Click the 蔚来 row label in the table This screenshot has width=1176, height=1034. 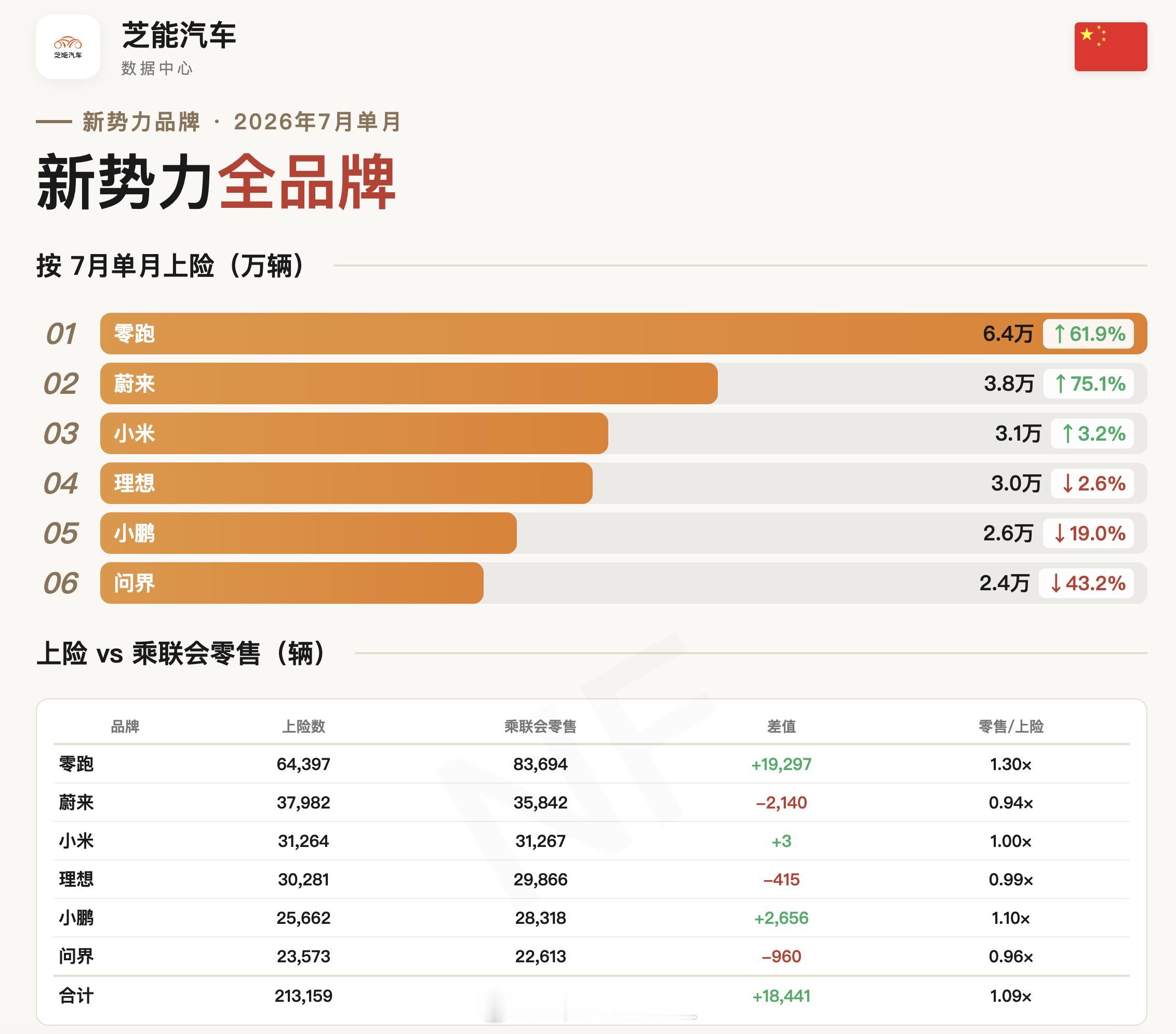click(x=76, y=803)
